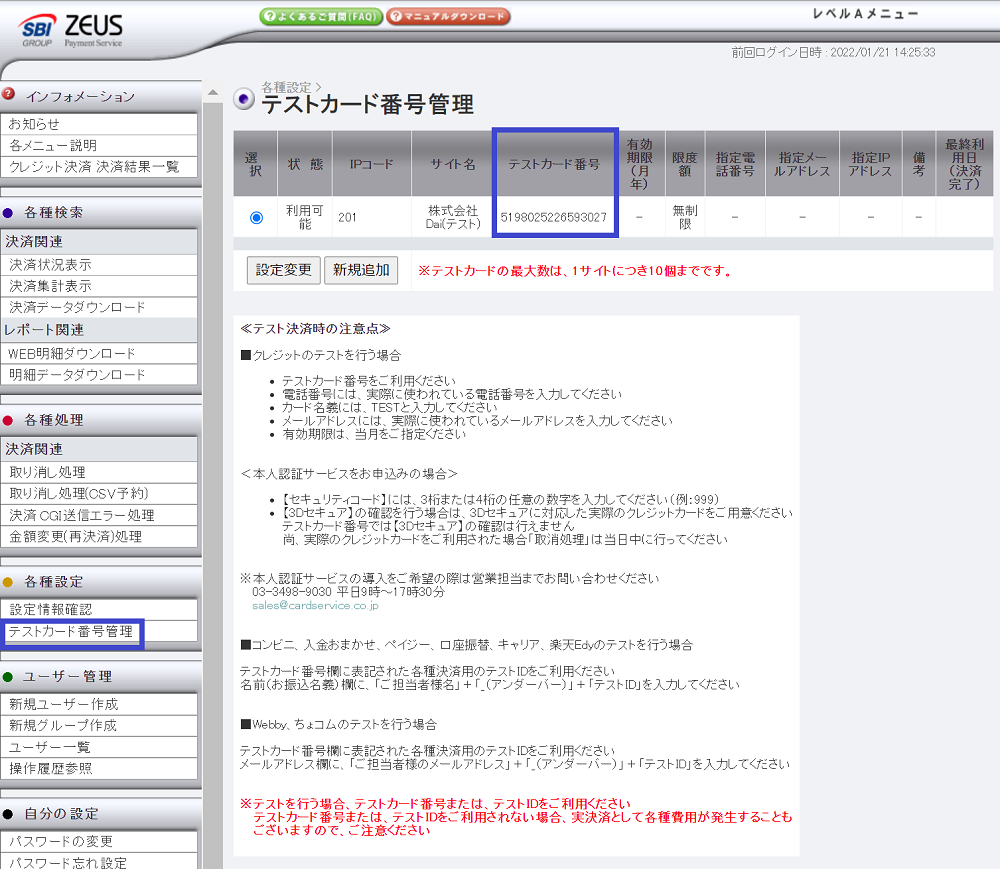Click the テストカード番号 column header
This screenshot has height=869, width=1000.
pos(554,164)
